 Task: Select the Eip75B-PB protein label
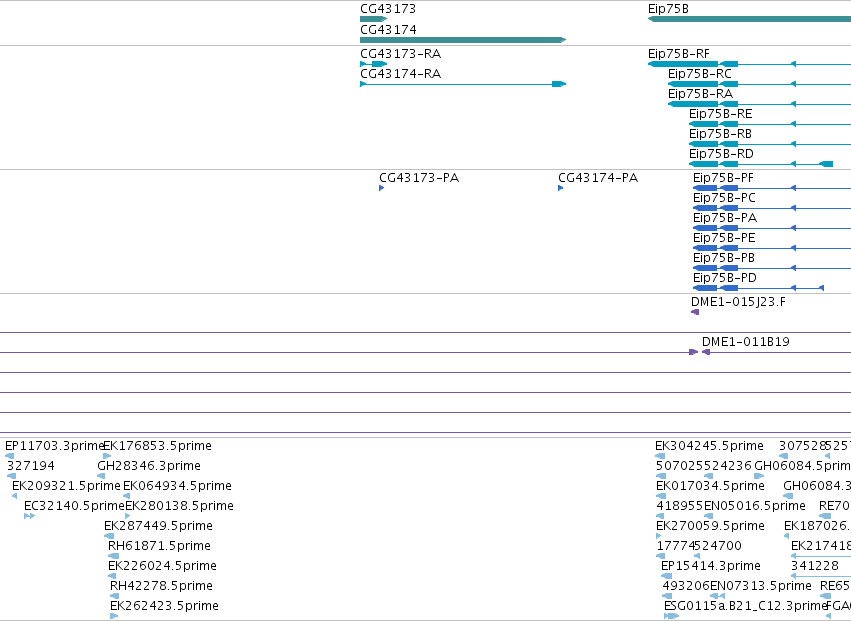tap(724, 258)
